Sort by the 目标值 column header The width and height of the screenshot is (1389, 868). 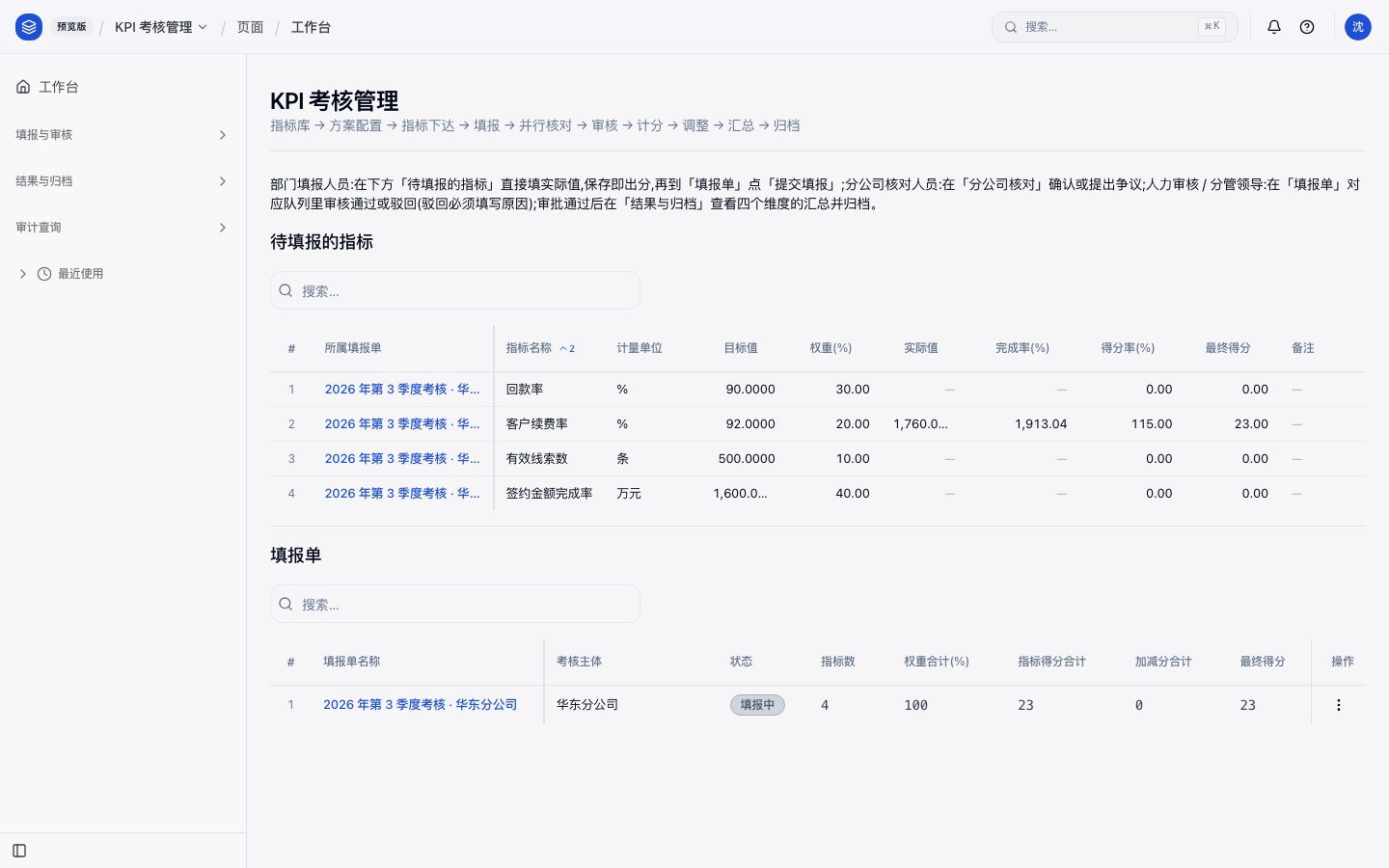741,348
